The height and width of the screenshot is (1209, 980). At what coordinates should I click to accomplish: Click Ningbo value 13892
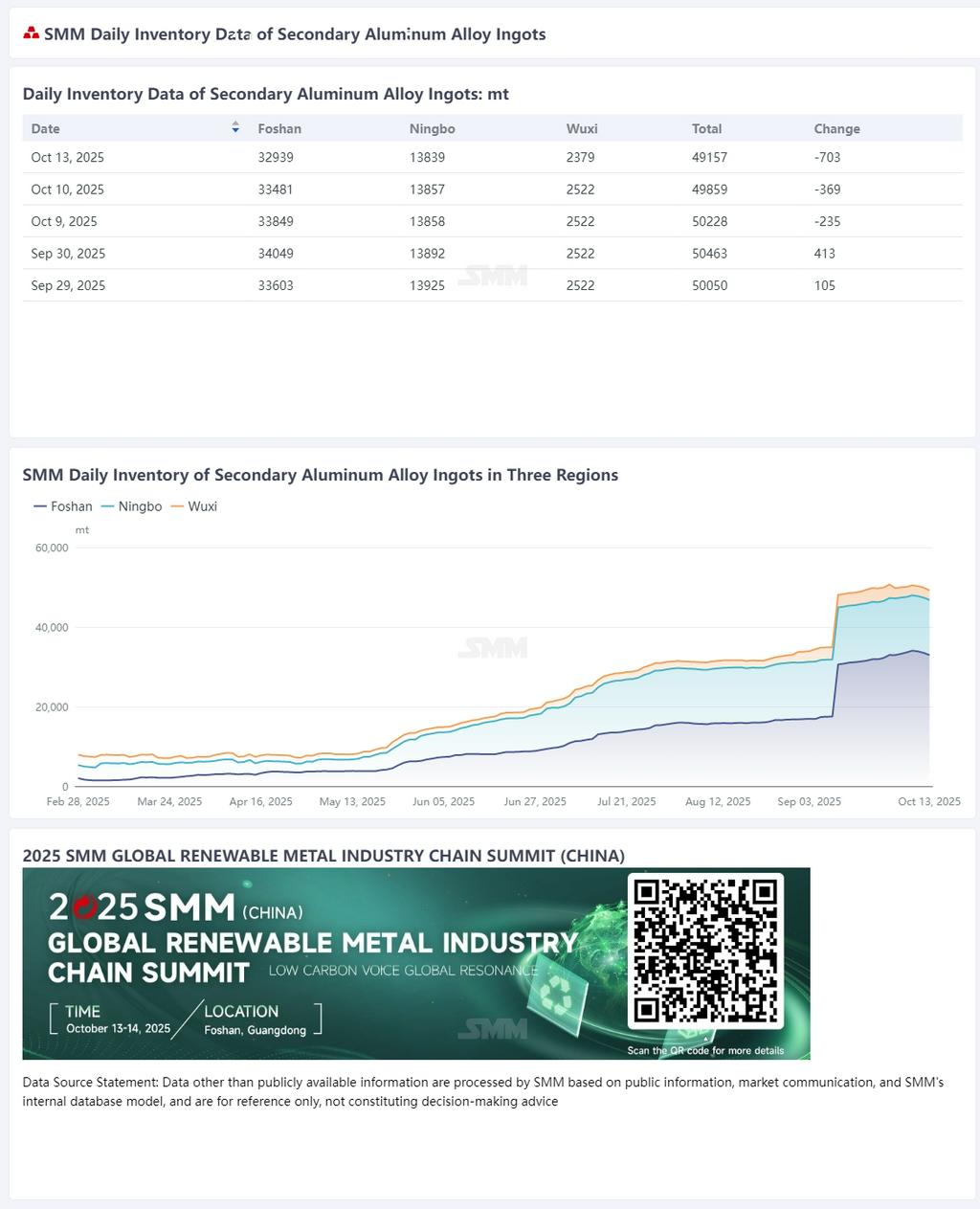pyautogui.click(x=427, y=254)
